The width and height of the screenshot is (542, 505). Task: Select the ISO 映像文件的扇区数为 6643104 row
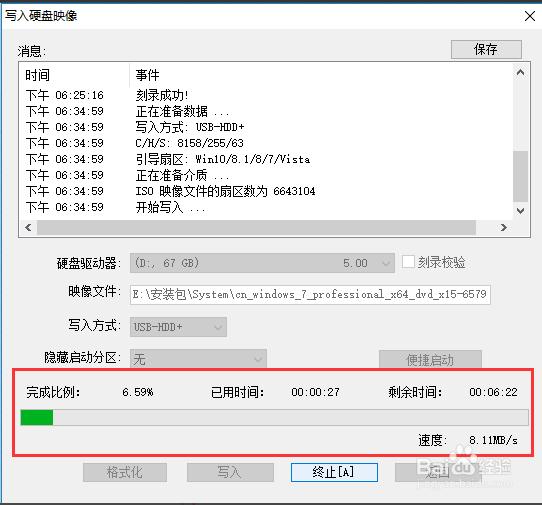(266, 191)
